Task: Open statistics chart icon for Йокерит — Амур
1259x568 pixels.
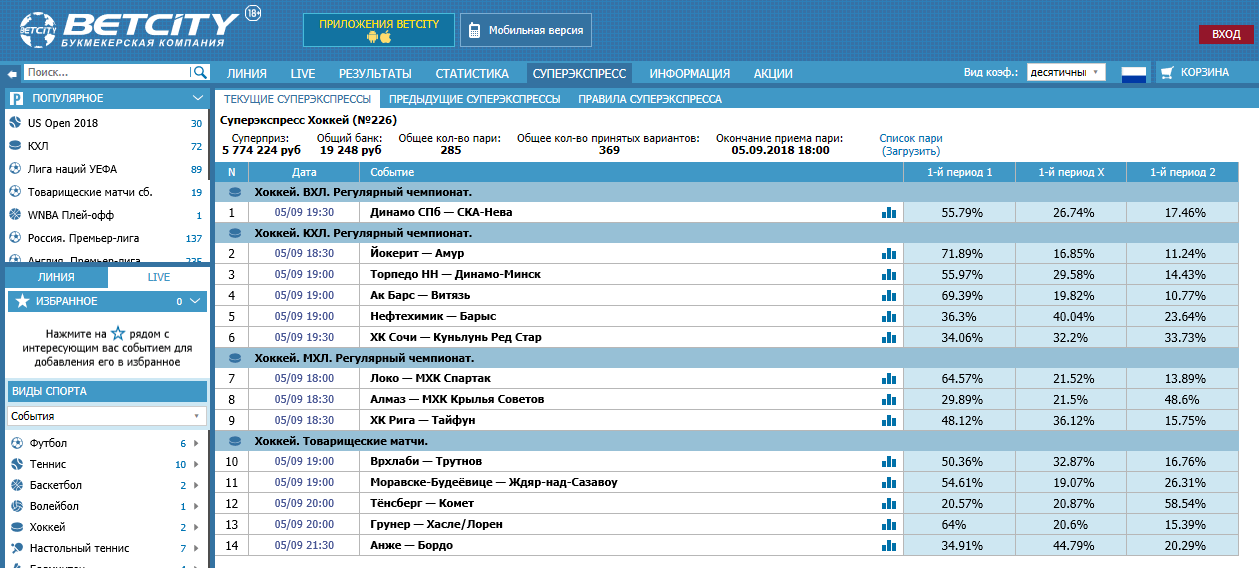Action: coord(888,254)
